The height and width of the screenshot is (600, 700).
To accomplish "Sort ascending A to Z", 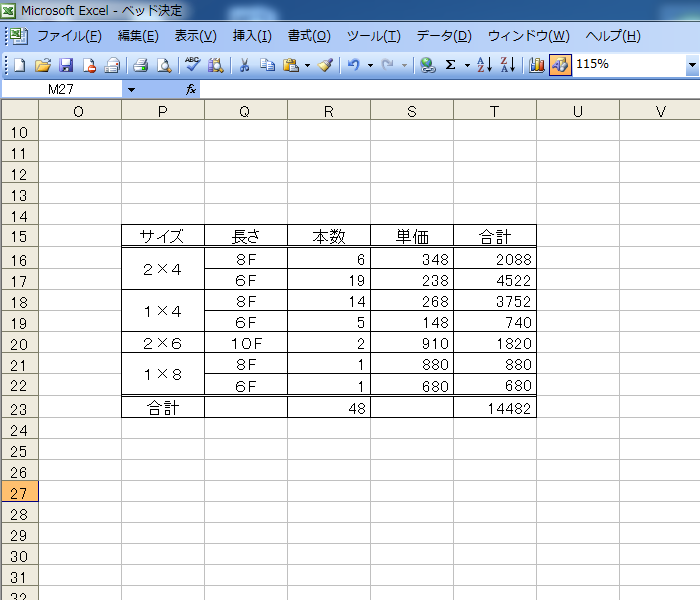I will click(x=484, y=65).
